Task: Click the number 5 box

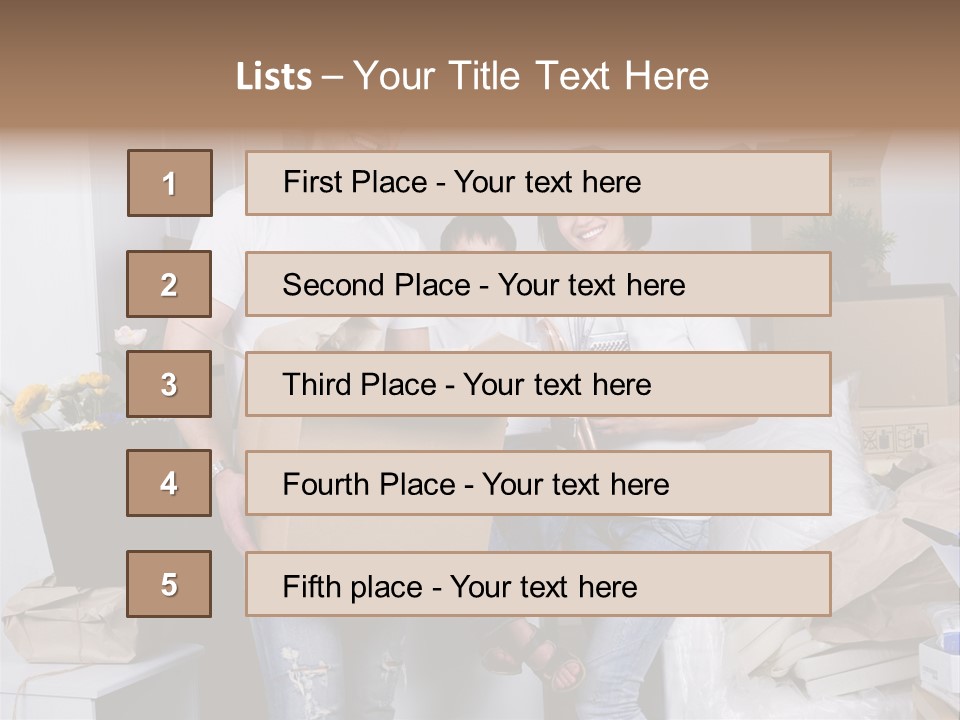Action: [x=169, y=584]
